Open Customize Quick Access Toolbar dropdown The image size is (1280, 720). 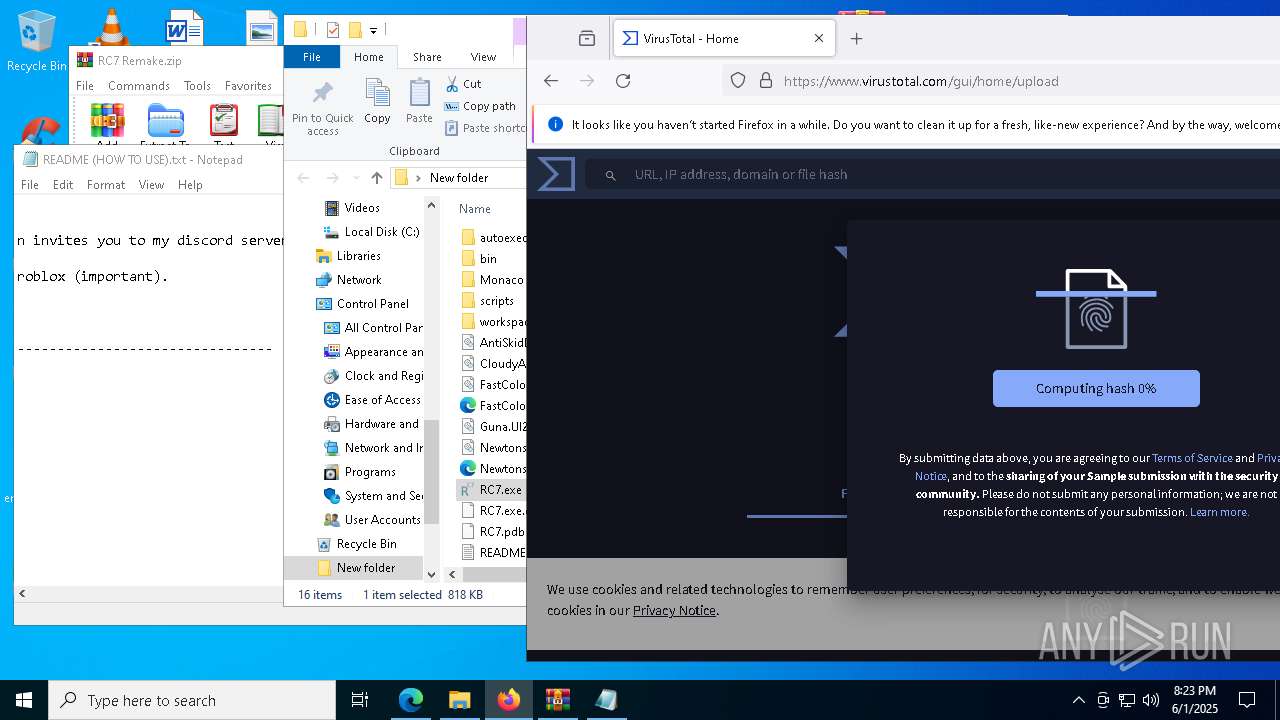click(374, 31)
